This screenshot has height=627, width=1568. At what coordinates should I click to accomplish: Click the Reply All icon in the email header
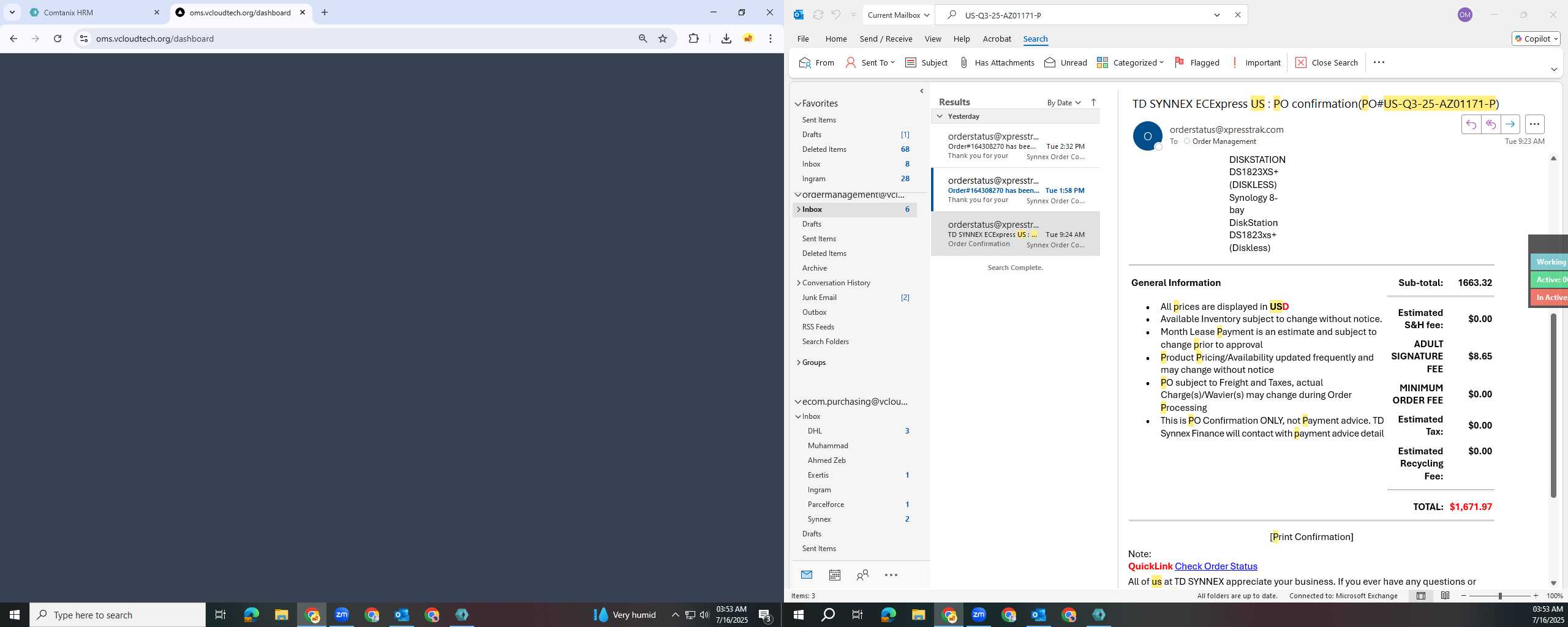(1491, 124)
